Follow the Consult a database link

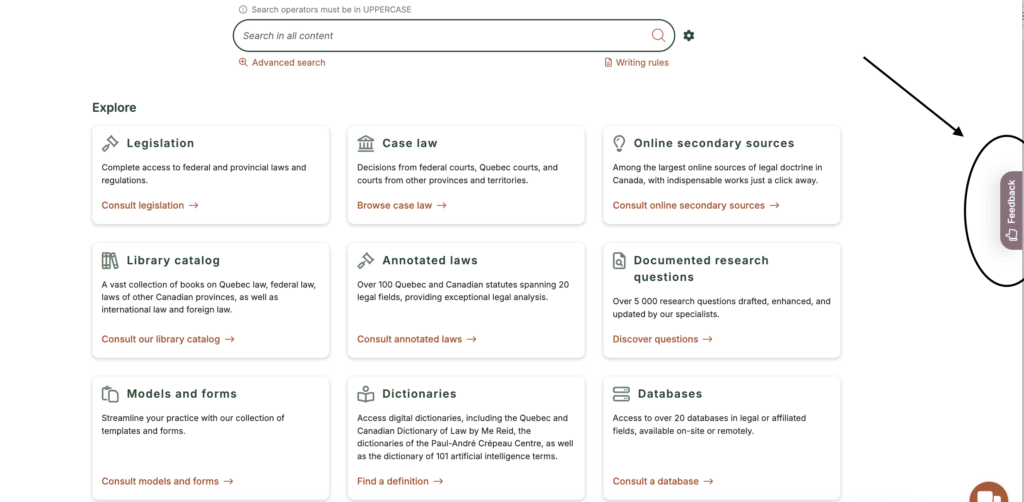pos(663,481)
